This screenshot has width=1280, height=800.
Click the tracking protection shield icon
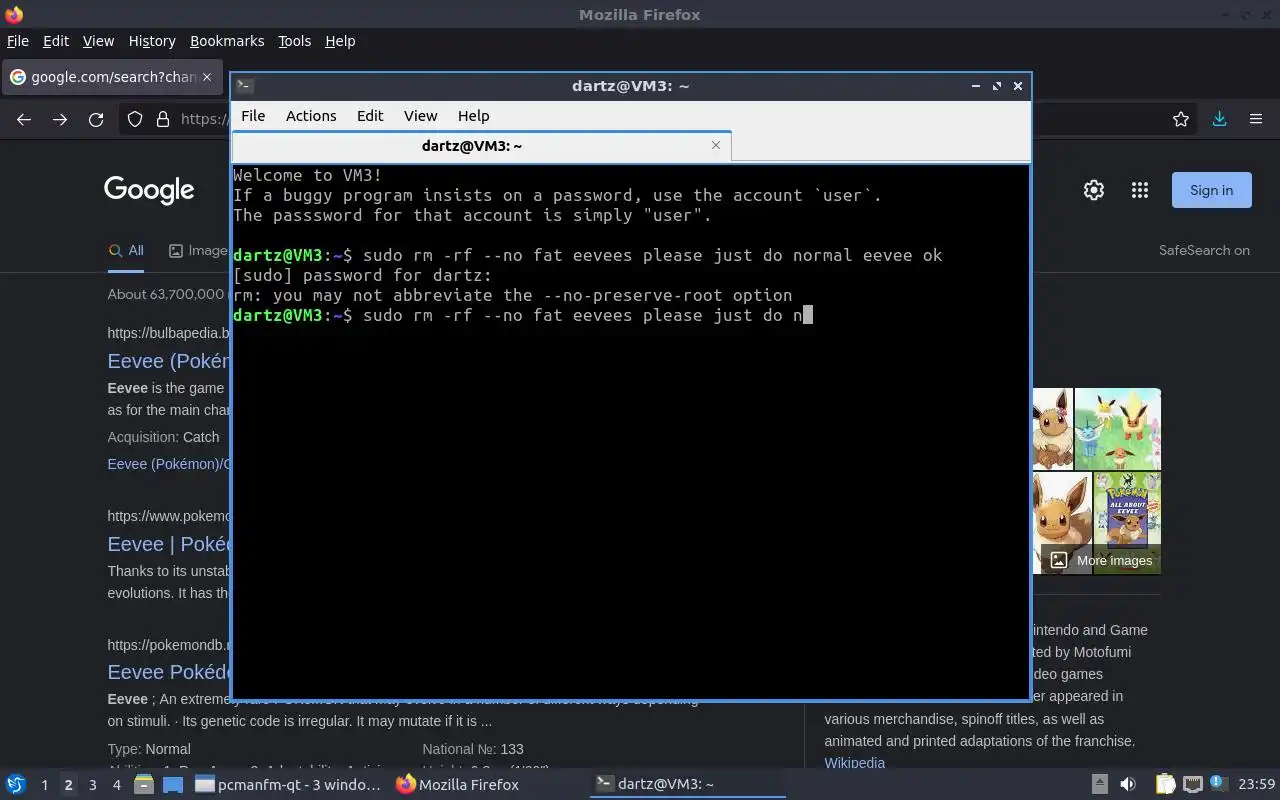tap(135, 119)
